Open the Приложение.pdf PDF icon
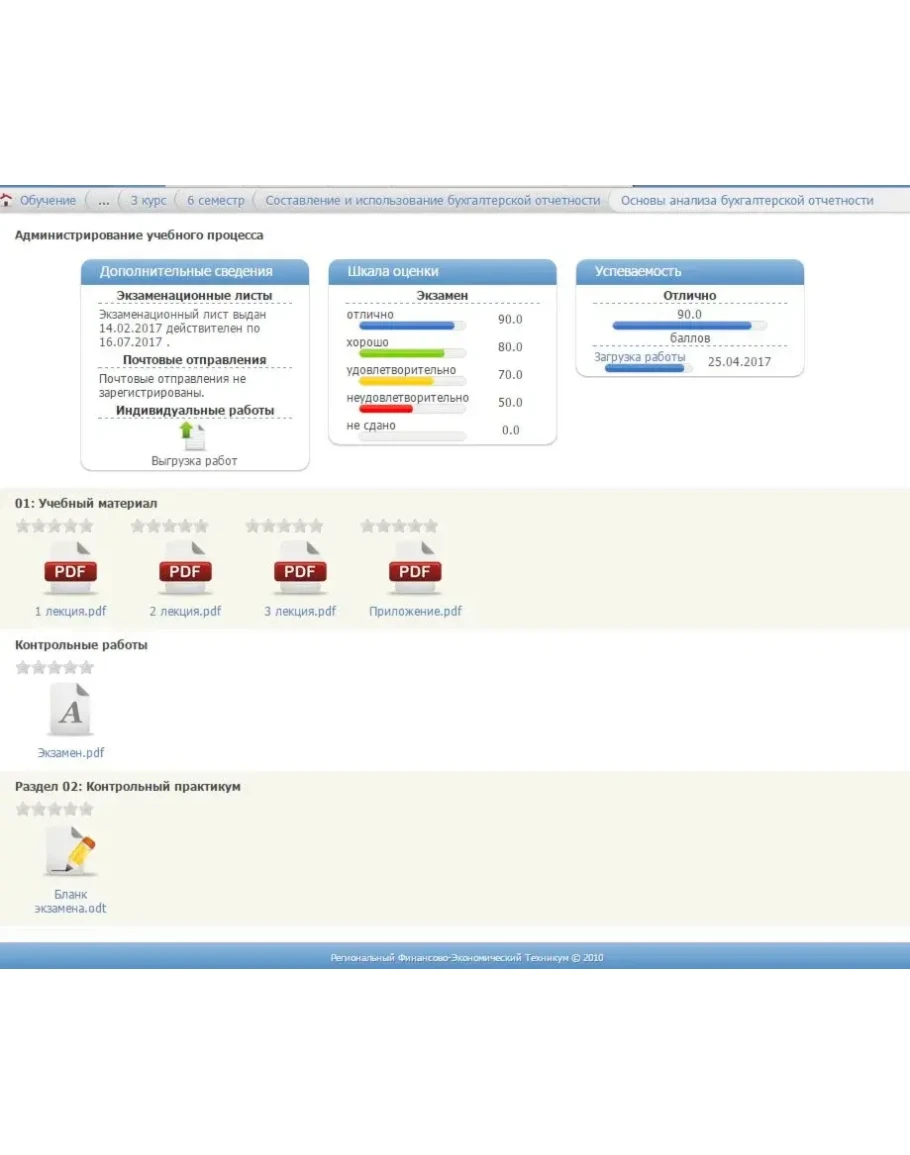910x1155 pixels. 415,568
